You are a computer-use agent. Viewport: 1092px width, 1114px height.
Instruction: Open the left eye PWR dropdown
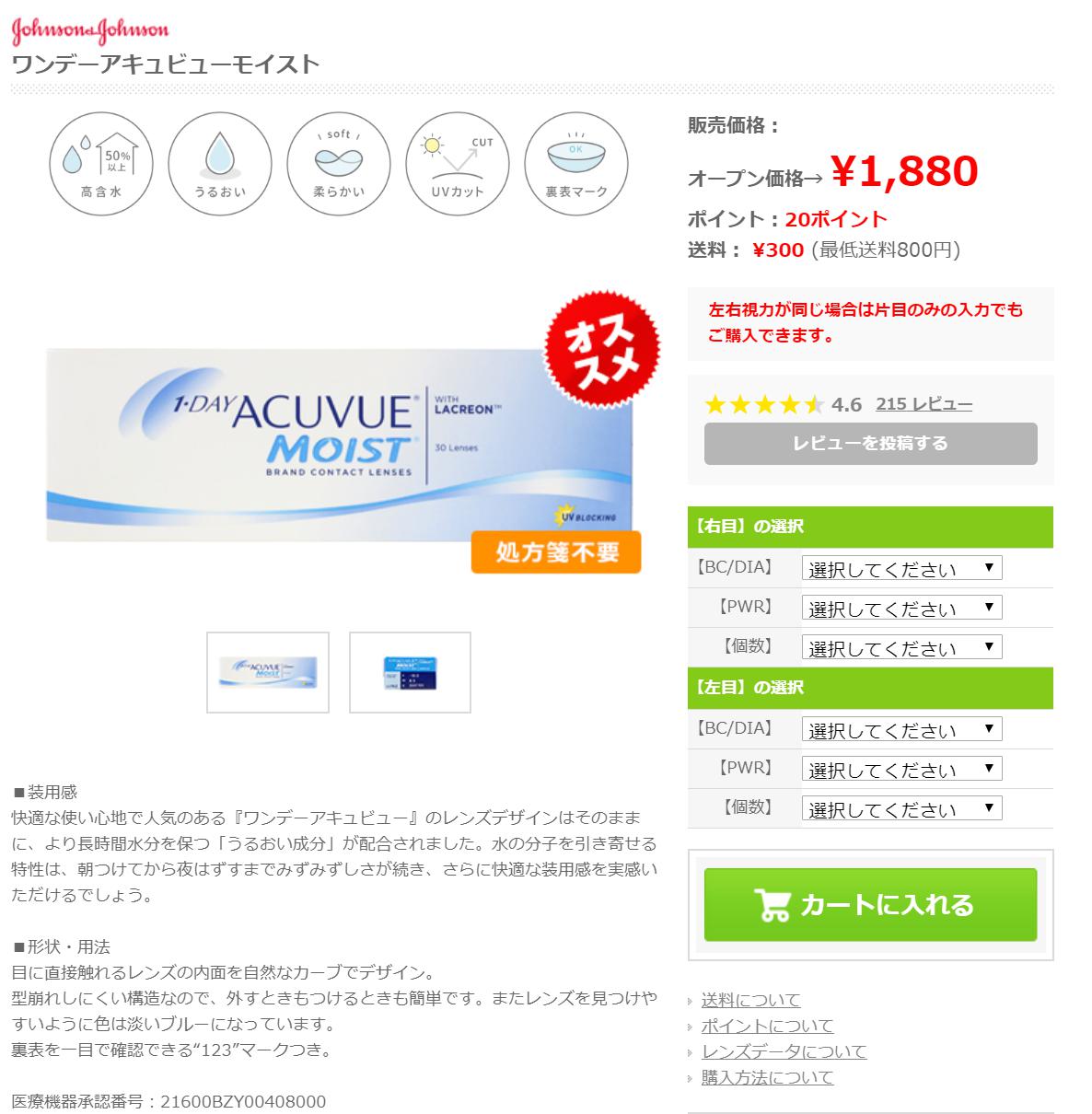coord(901,769)
